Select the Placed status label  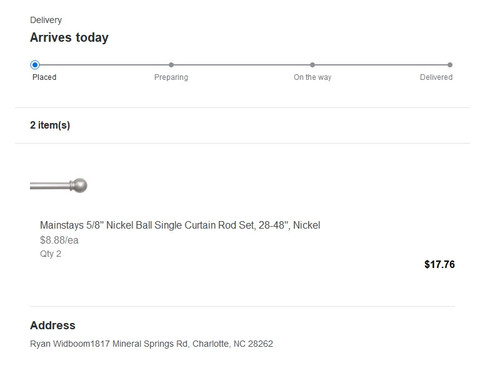44,77
